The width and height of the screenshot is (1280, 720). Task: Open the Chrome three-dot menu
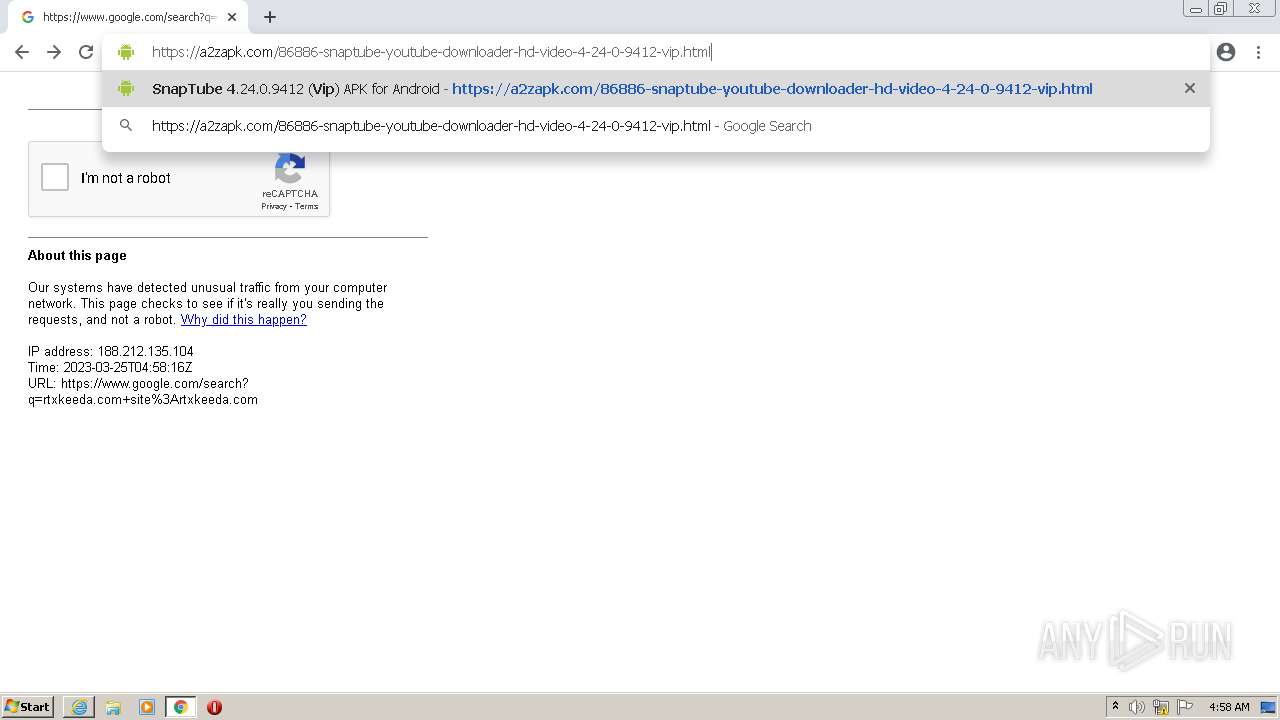pos(1258,52)
